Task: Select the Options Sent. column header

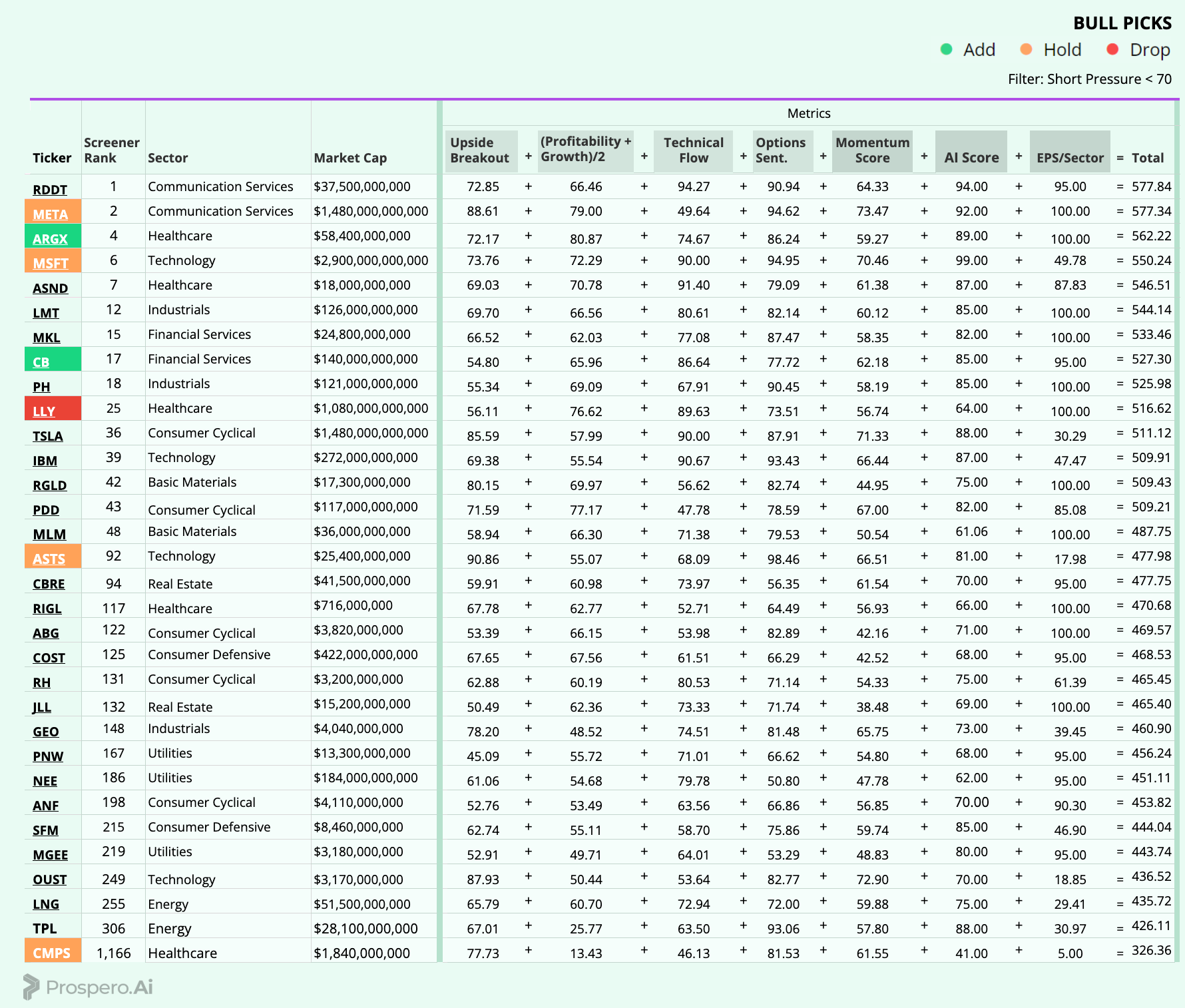Action: [782, 150]
